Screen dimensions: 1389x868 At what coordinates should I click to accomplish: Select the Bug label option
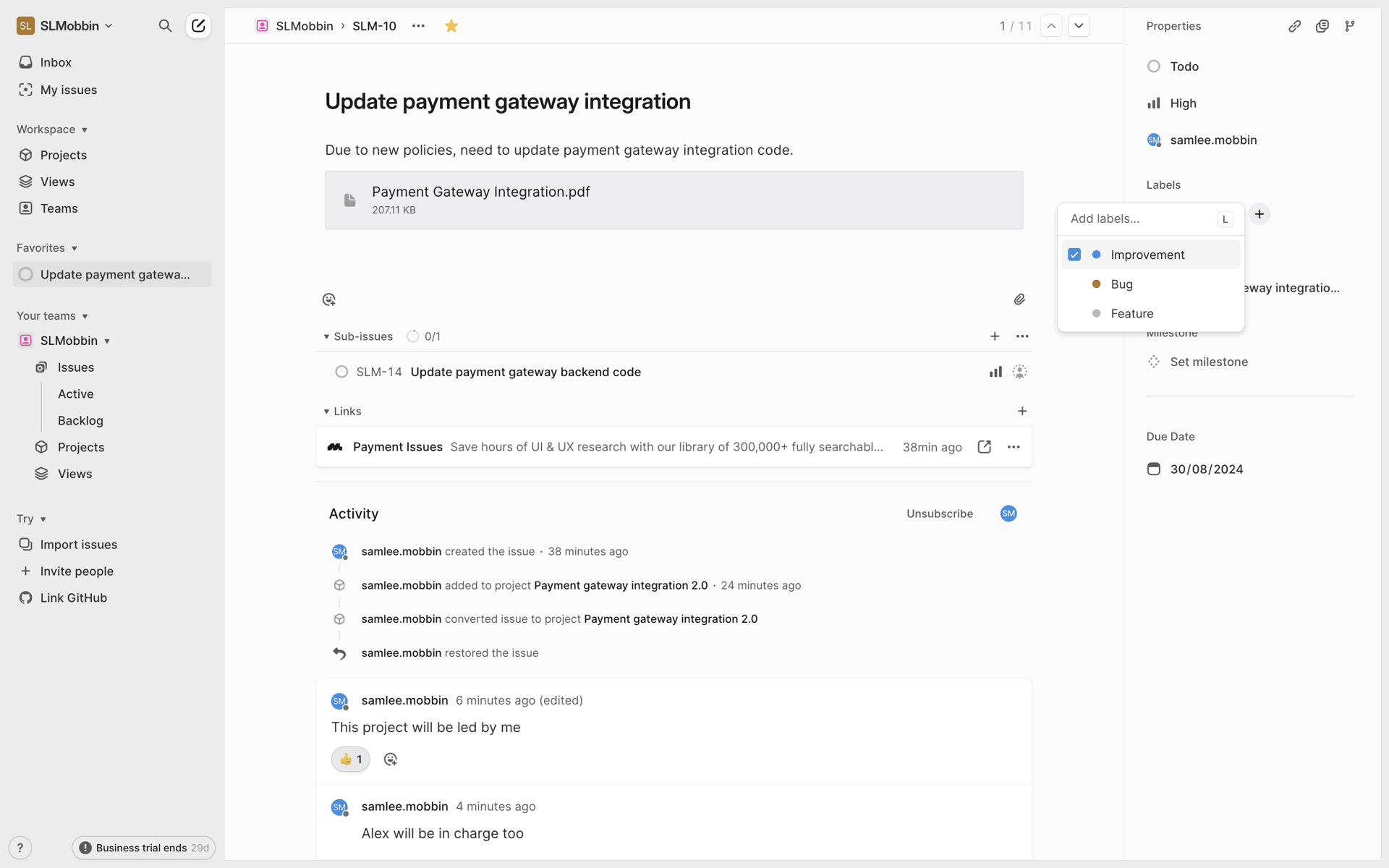coord(1151,284)
